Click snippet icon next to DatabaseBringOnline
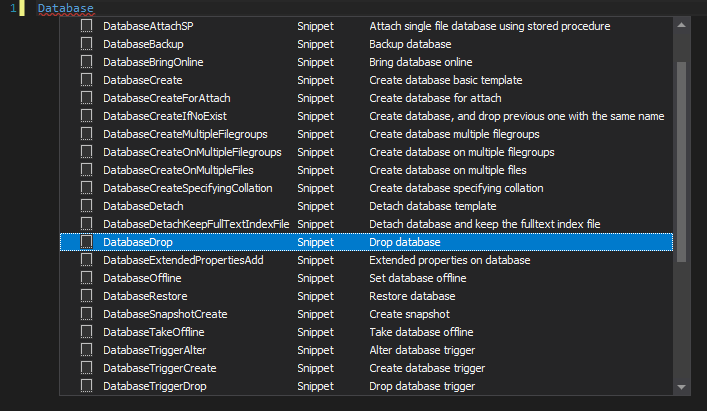This screenshot has height=411, width=707. point(87,62)
